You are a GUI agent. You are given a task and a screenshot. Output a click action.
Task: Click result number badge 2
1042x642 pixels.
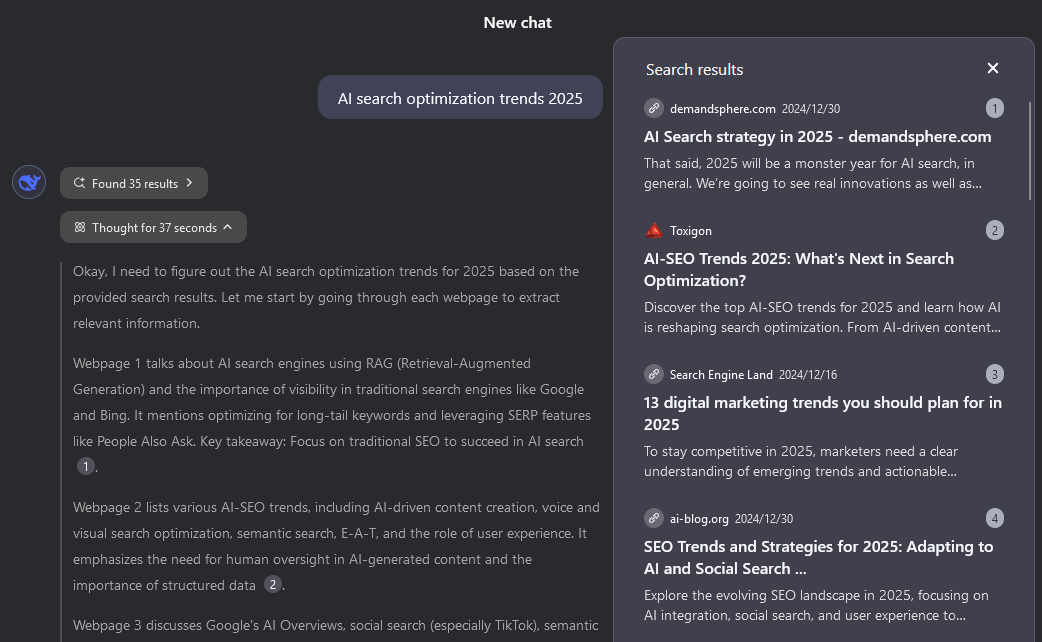coord(995,231)
